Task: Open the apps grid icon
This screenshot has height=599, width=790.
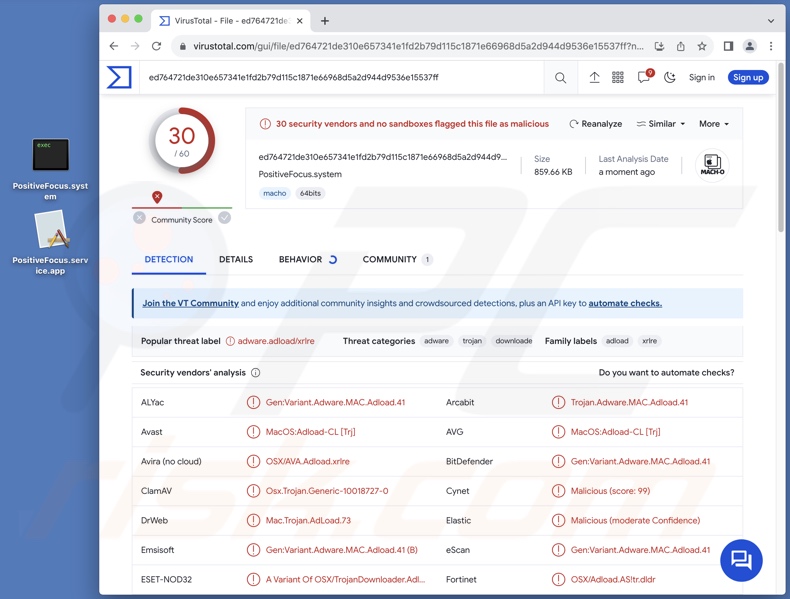Action: (618, 78)
